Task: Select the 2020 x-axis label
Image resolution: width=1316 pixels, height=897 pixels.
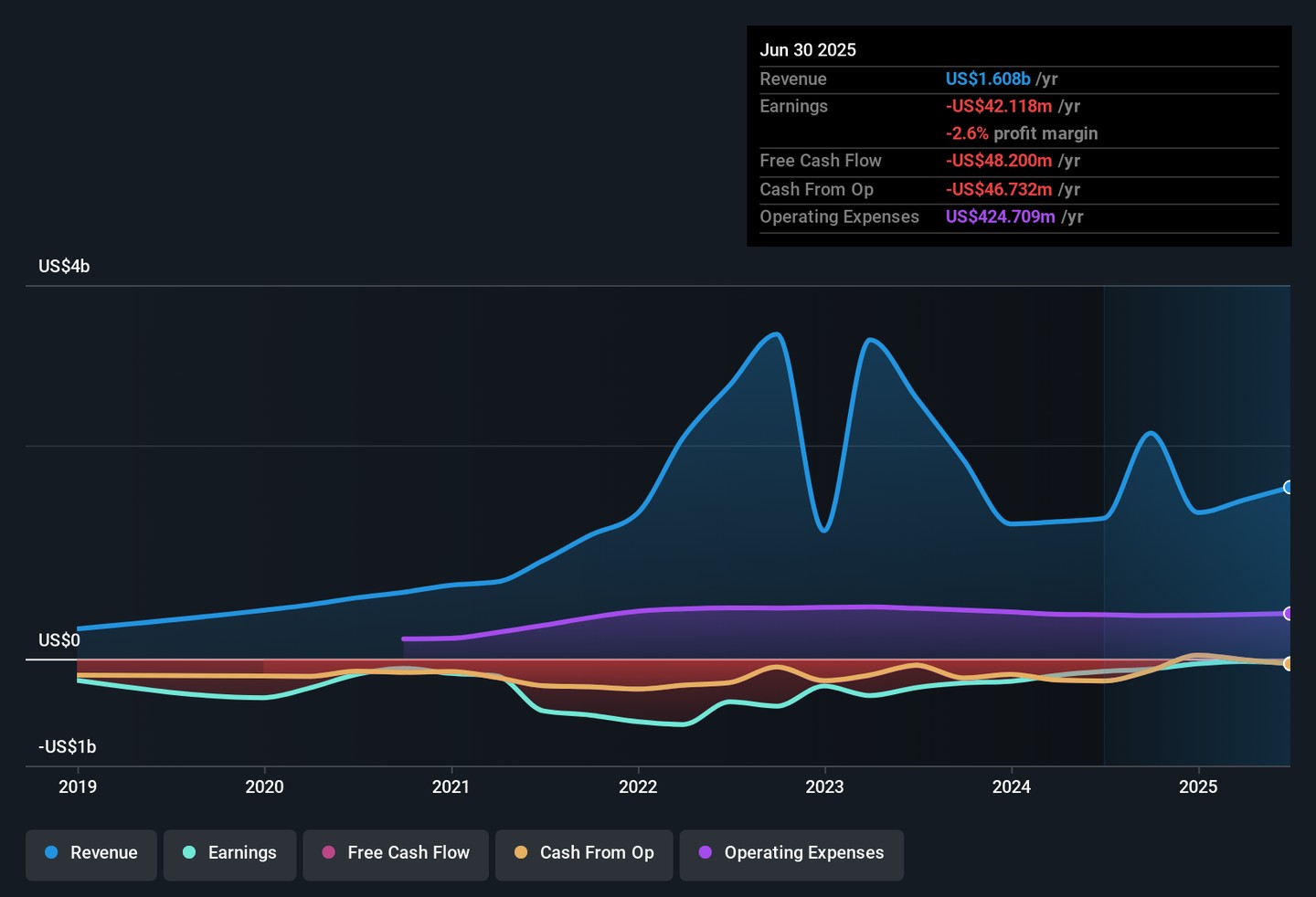Action: tap(264, 786)
